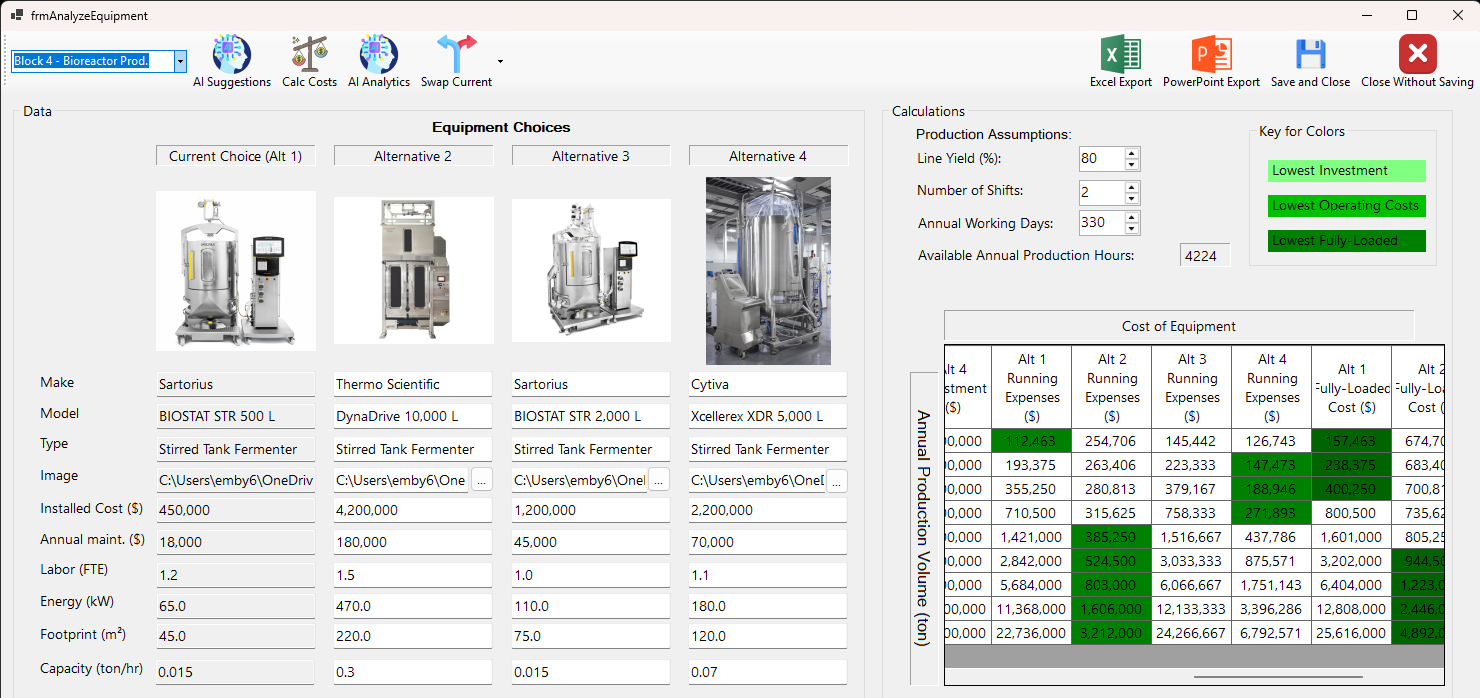The height and width of the screenshot is (698, 1480).
Task: Browse image file for Alternative 3
Action: 659,480
